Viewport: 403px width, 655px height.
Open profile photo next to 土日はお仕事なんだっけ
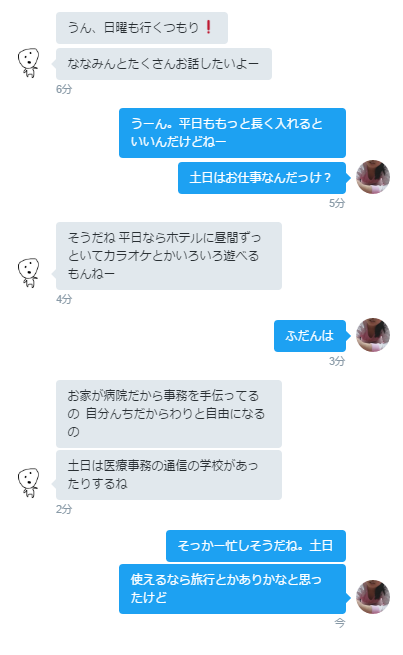click(x=373, y=177)
